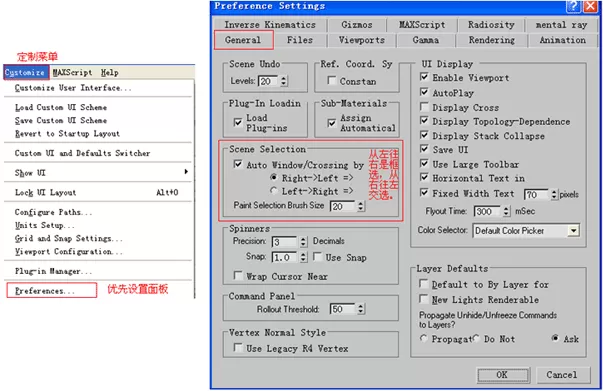The height and width of the screenshot is (391, 603).
Task: Toggle Lock UI Layout entry
Action: tap(98, 192)
